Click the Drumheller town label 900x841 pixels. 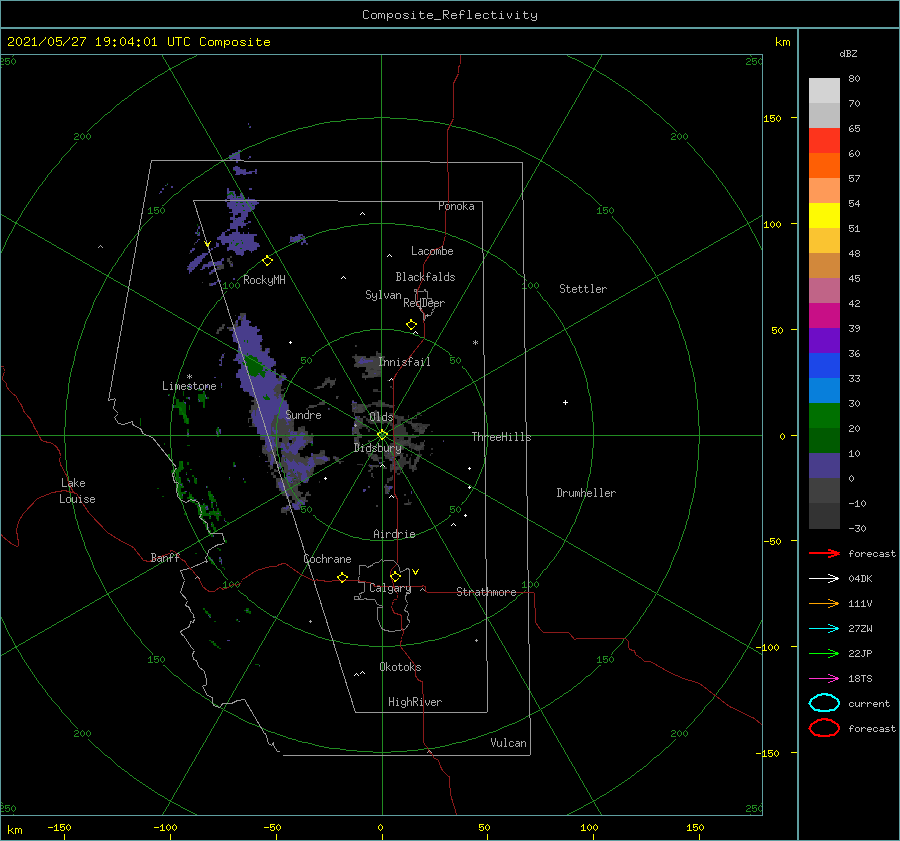click(x=586, y=493)
